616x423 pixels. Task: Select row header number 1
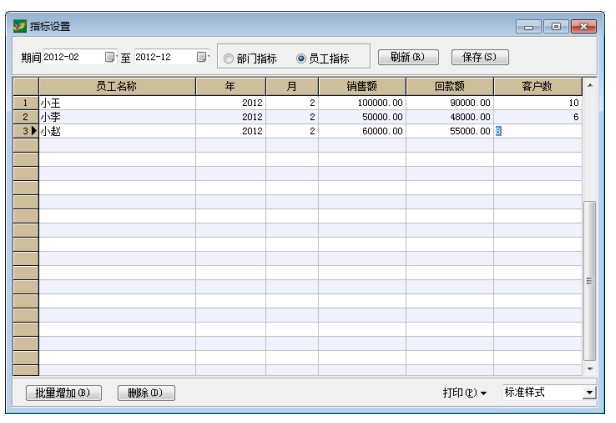pyautogui.click(x=26, y=103)
